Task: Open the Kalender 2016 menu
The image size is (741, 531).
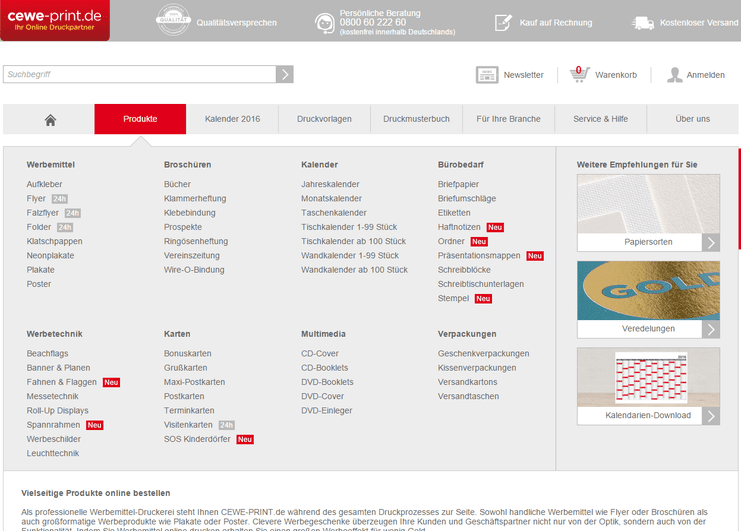Action: pyautogui.click(x=232, y=119)
